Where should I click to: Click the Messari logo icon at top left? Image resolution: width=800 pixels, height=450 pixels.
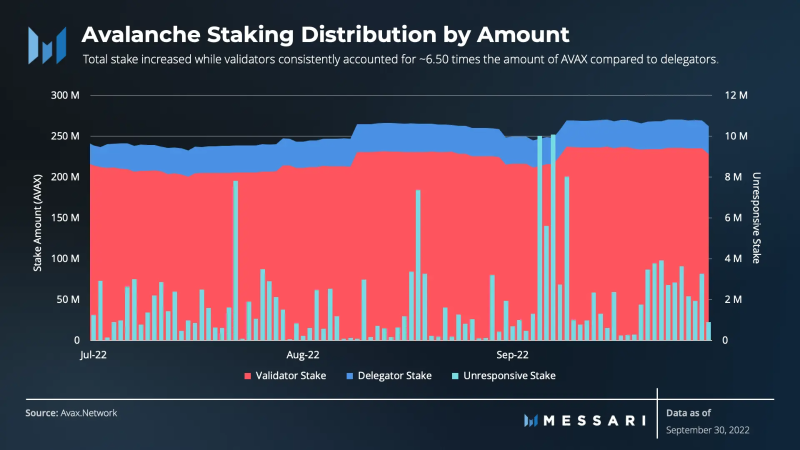47,45
